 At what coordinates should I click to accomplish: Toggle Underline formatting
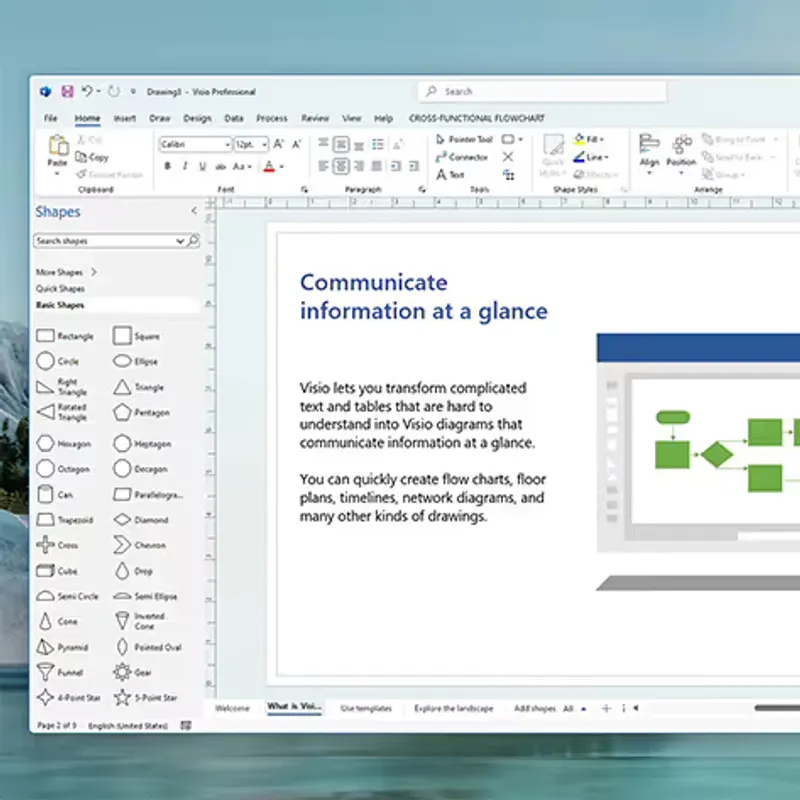click(x=203, y=166)
